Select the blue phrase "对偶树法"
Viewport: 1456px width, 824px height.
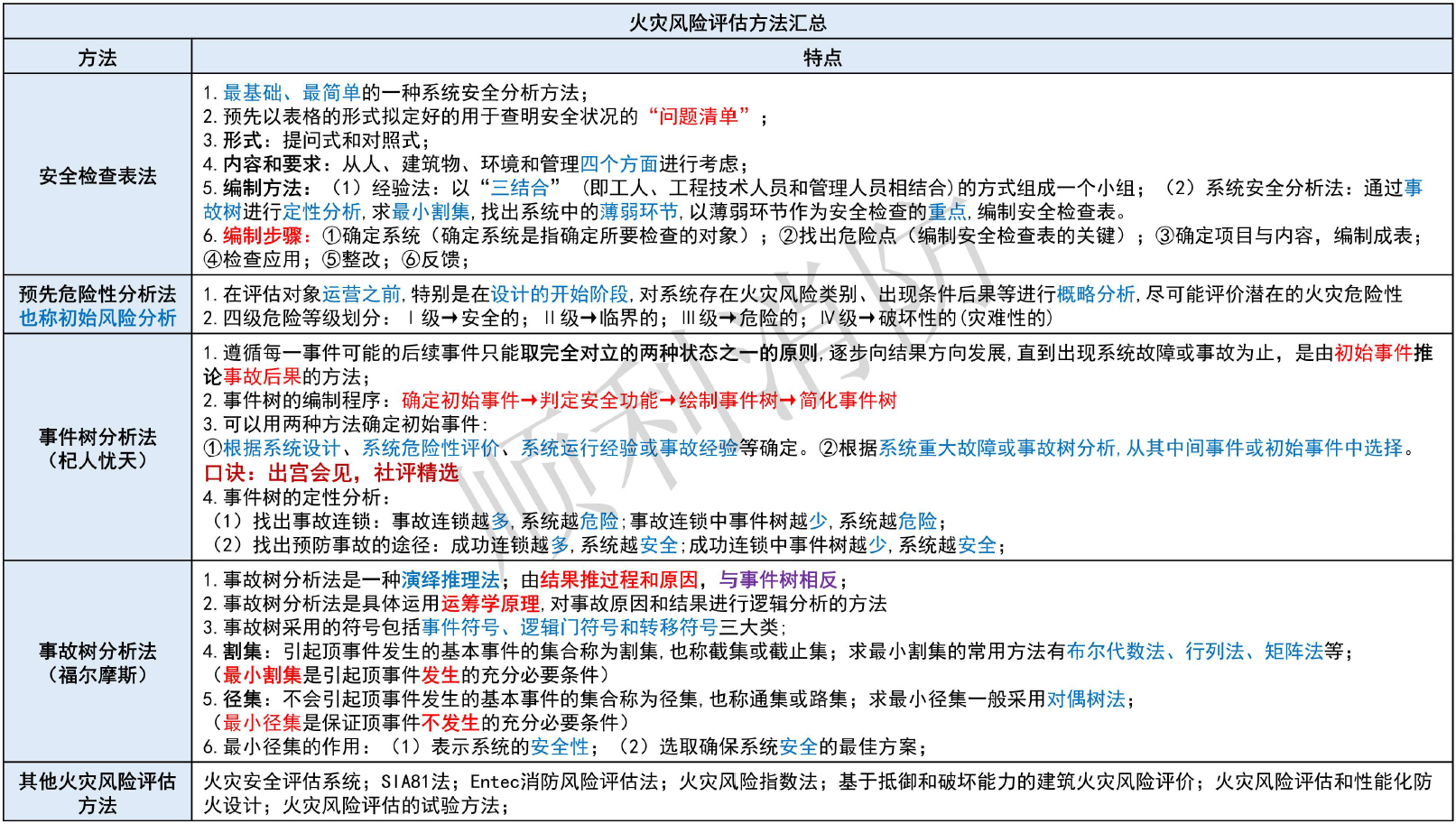1086,699
